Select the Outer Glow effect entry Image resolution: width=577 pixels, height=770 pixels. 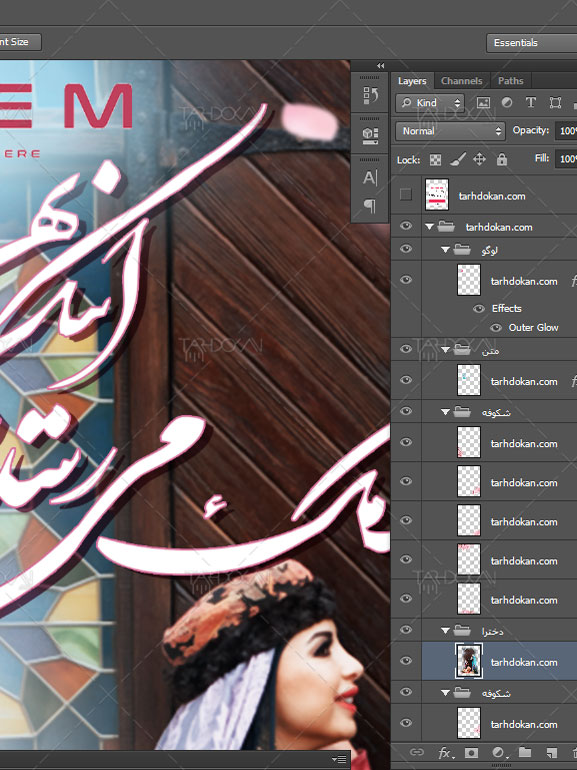[533, 328]
